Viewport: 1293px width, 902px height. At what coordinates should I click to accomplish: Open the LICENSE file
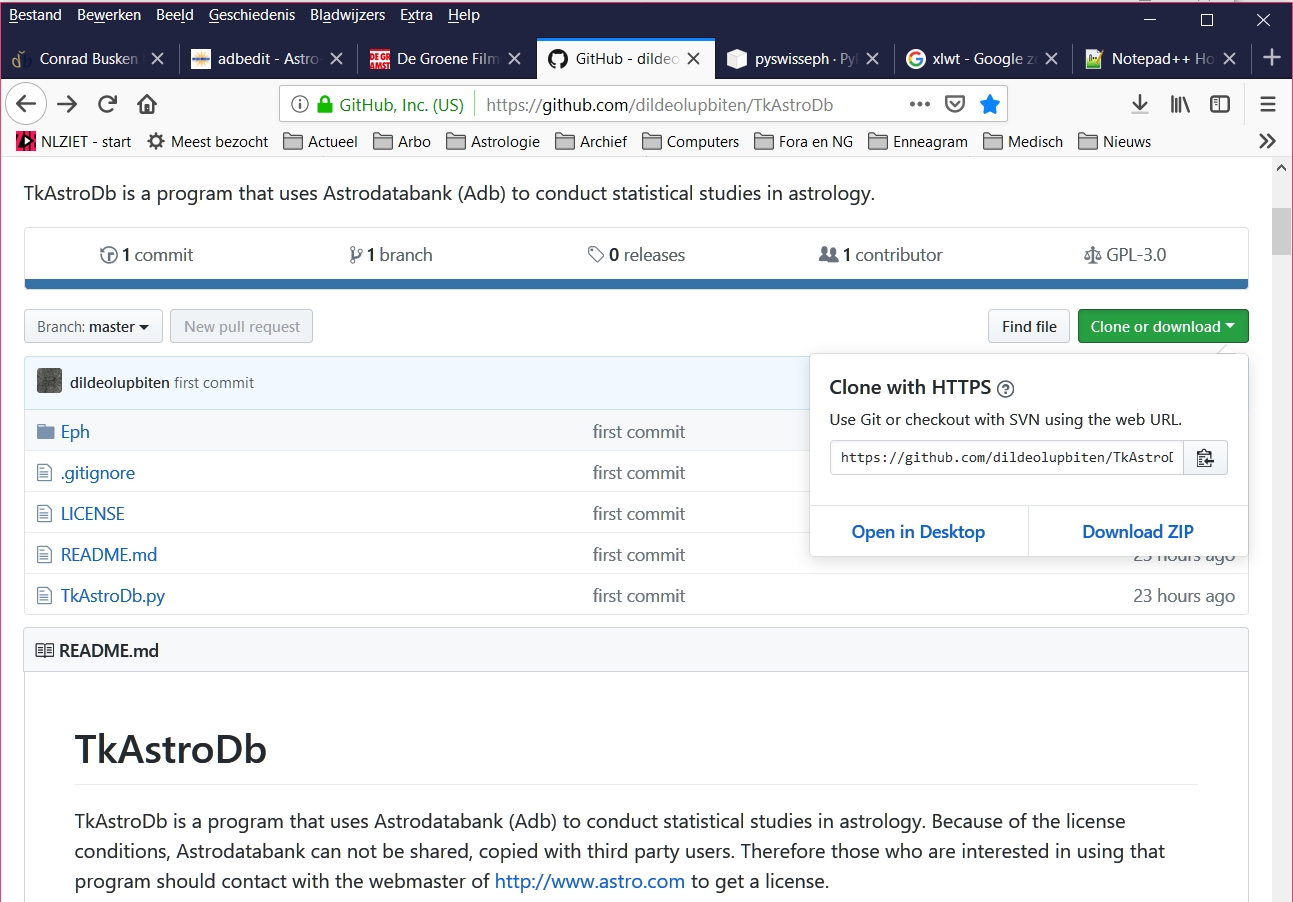coord(92,513)
